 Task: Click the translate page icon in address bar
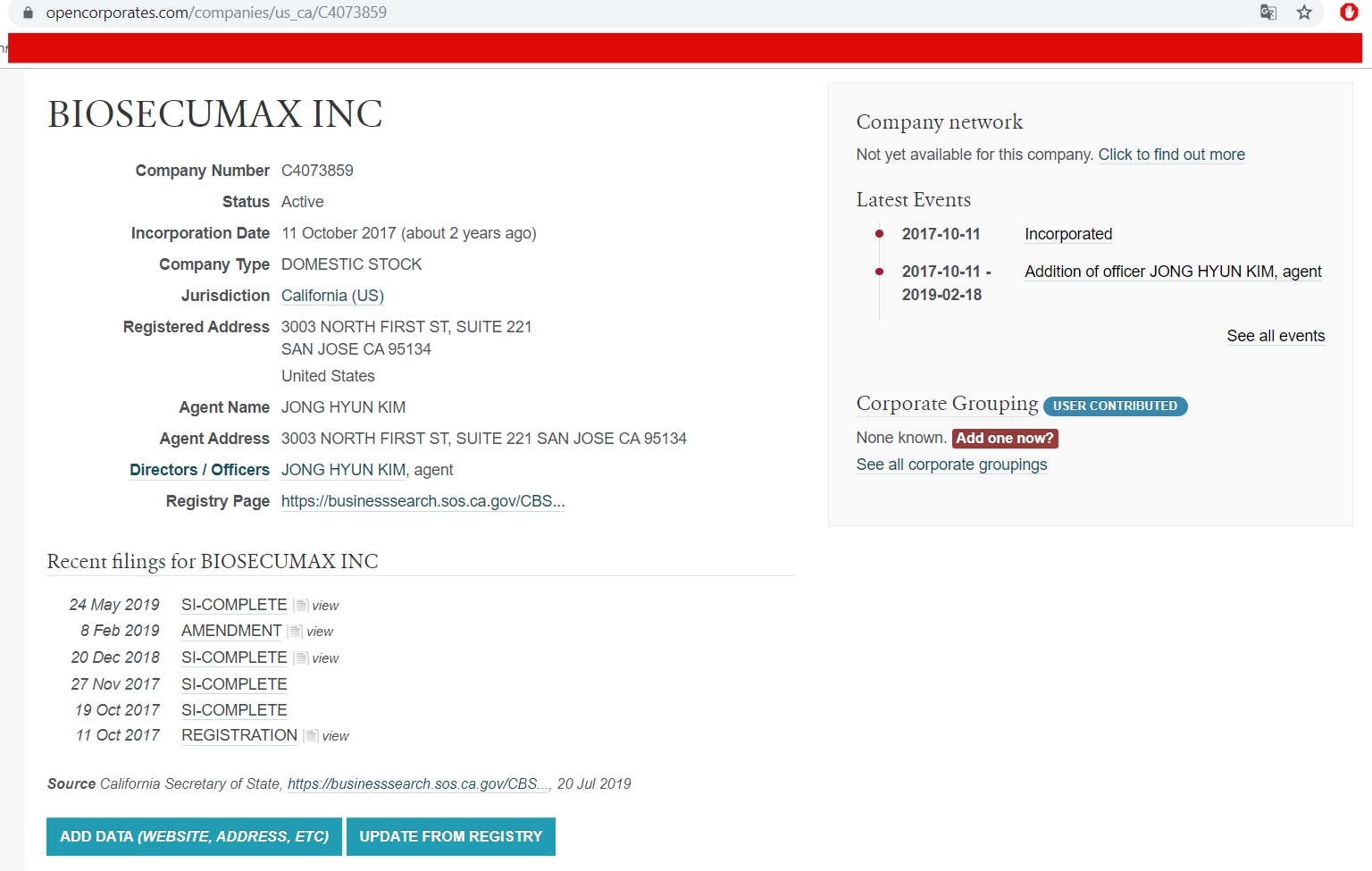tap(1267, 13)
